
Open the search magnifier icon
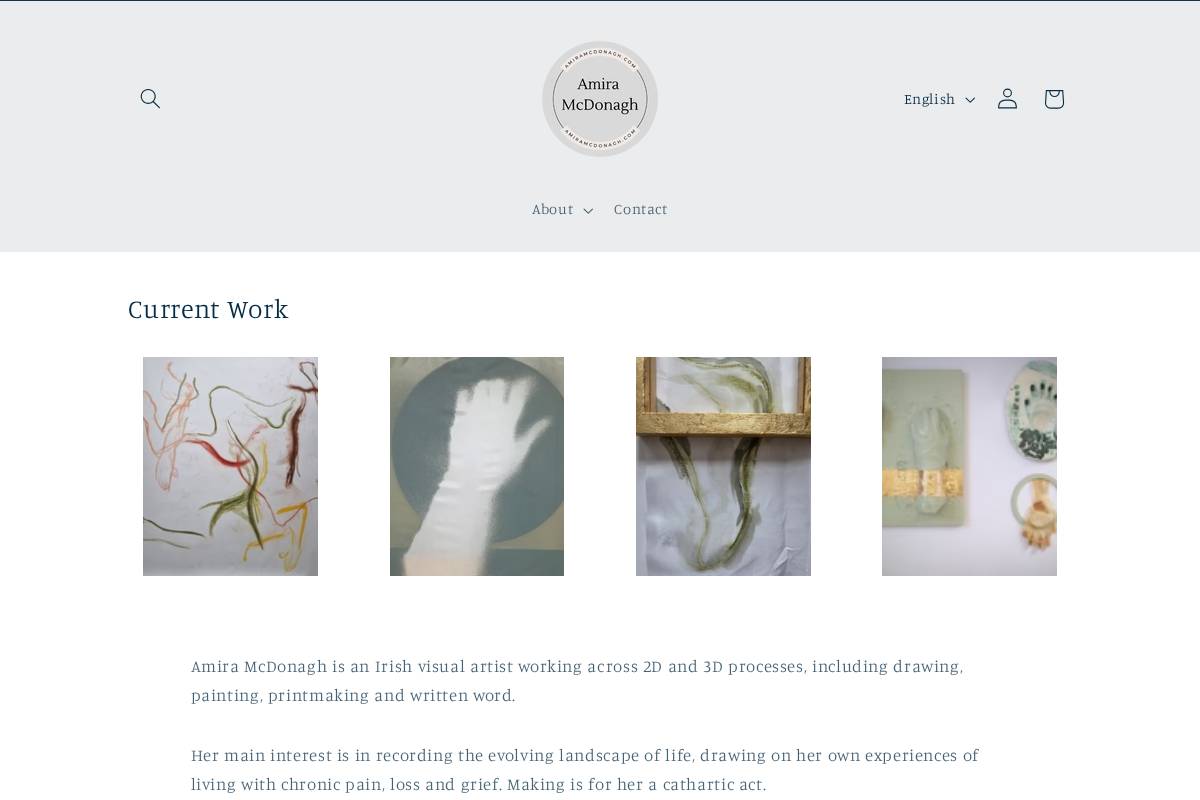click(150, 98)
